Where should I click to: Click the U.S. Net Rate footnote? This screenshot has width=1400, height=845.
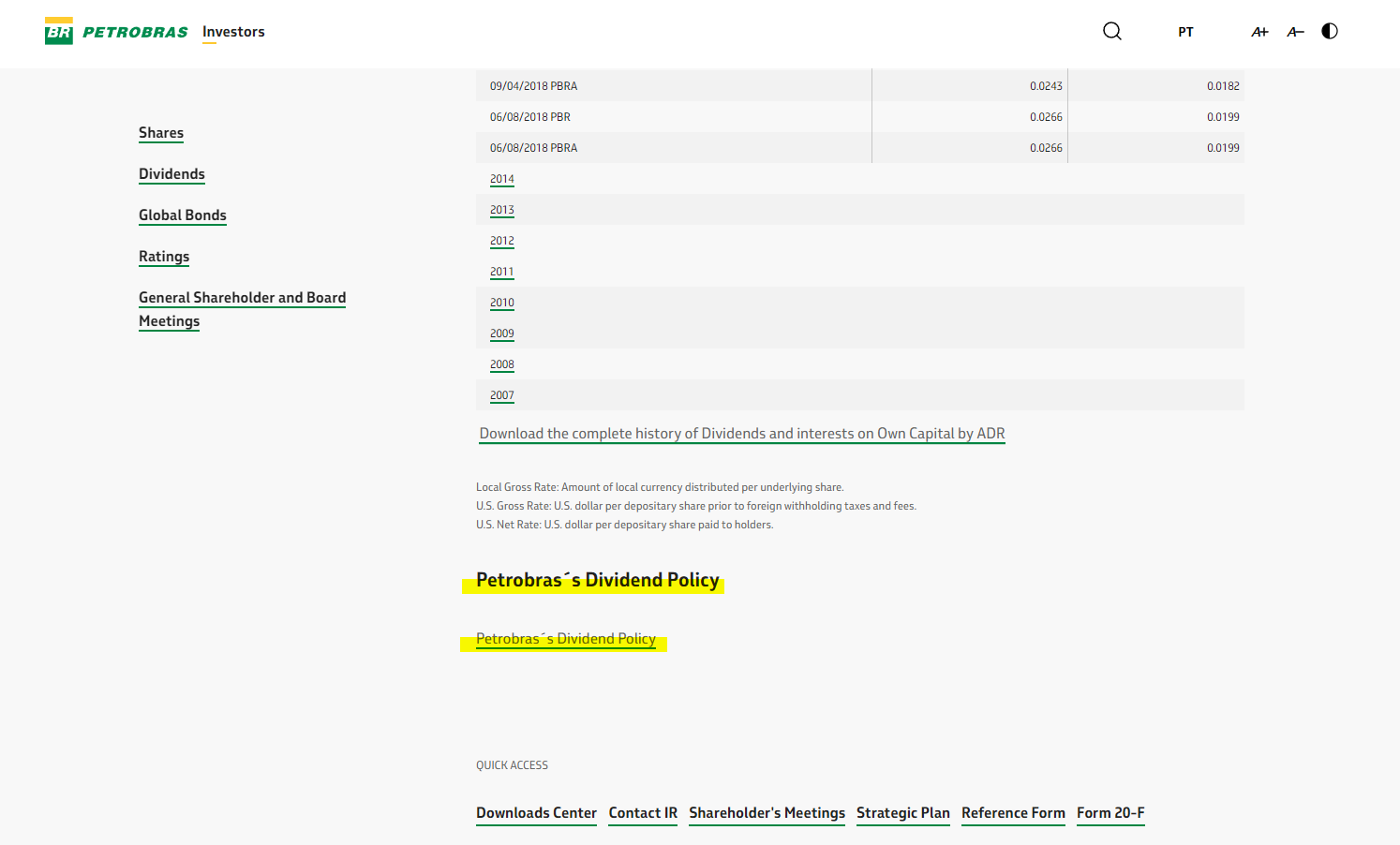(x=625, y=525)
